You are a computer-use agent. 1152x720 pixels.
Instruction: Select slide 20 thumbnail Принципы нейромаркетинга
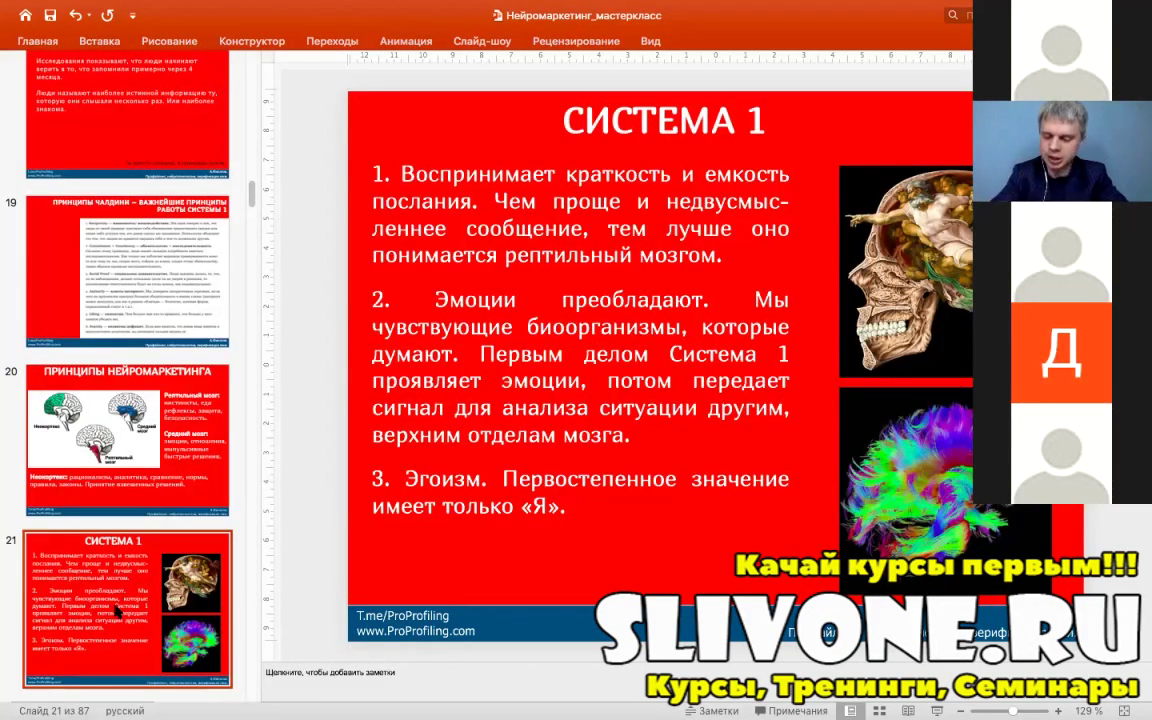(x=128, y=439)
